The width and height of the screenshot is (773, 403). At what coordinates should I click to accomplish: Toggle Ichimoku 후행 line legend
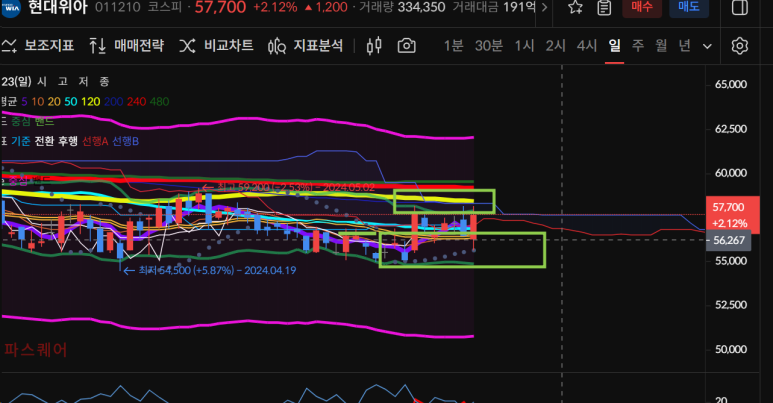[68, 141]
